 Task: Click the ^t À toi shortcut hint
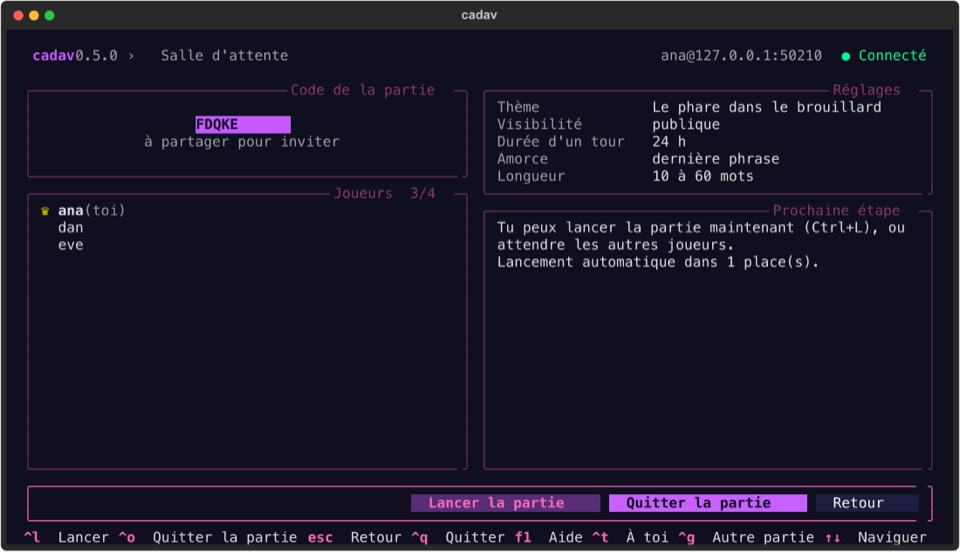tap(630, 537)
